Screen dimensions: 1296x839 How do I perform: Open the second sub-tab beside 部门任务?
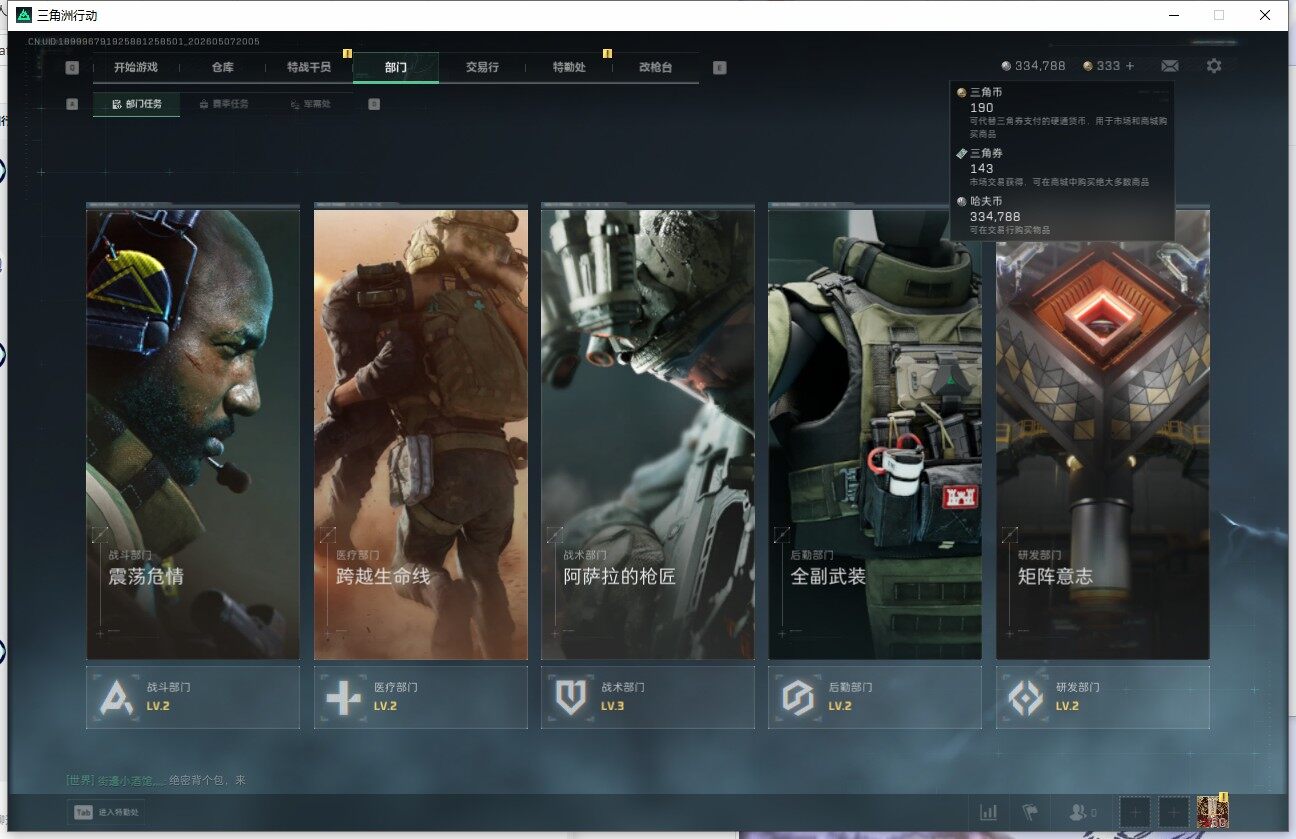click(x=224, y=104)
